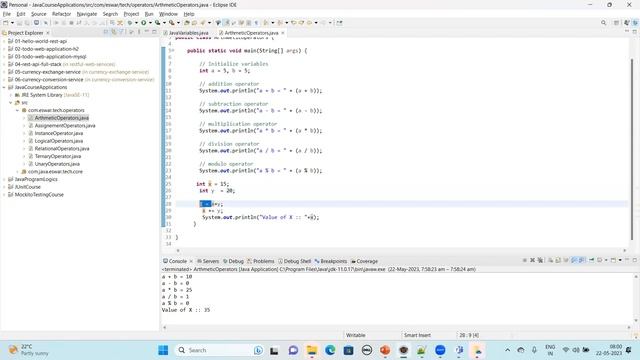
Task: Switch to the JavaVariables.java editor tab
Action: coord(186,33)
